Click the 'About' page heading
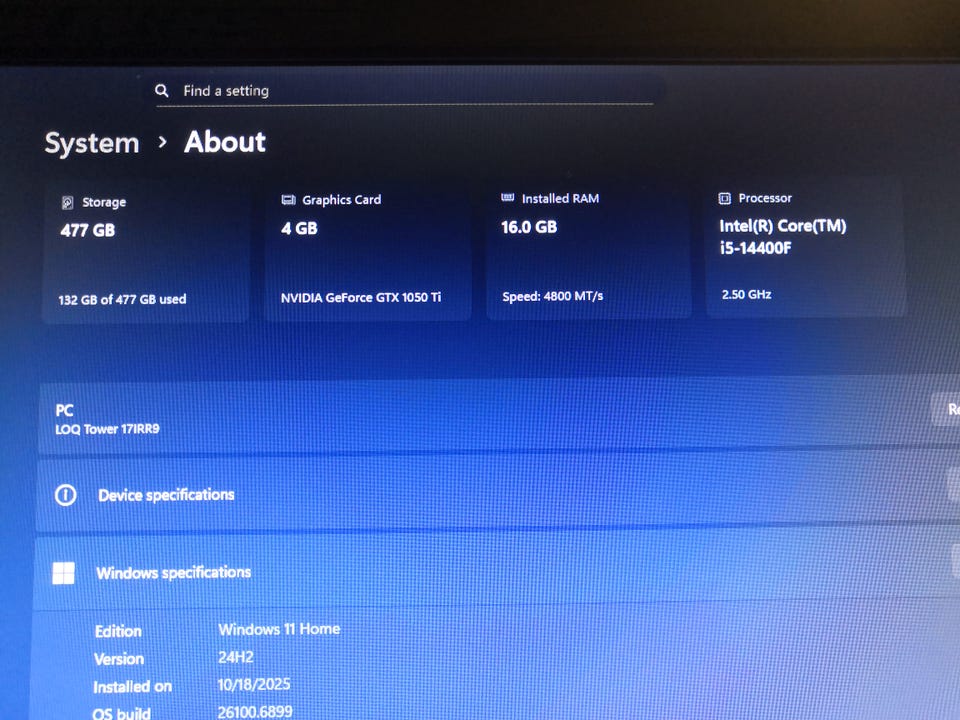 point(225,142)
